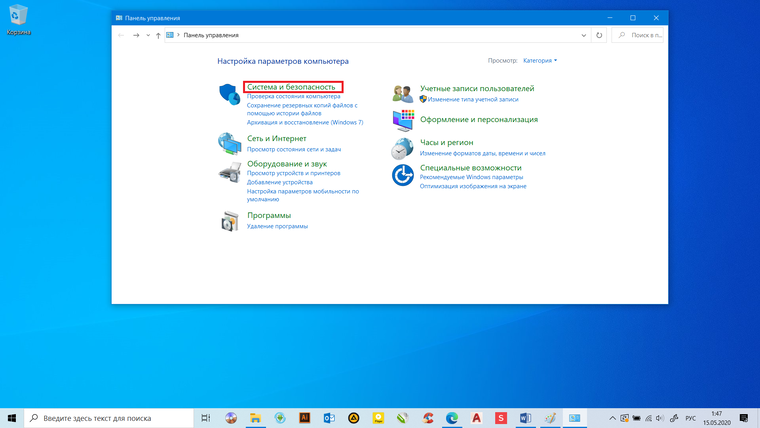
Task: Open Clock and Region icon
Action: [402, 148]
